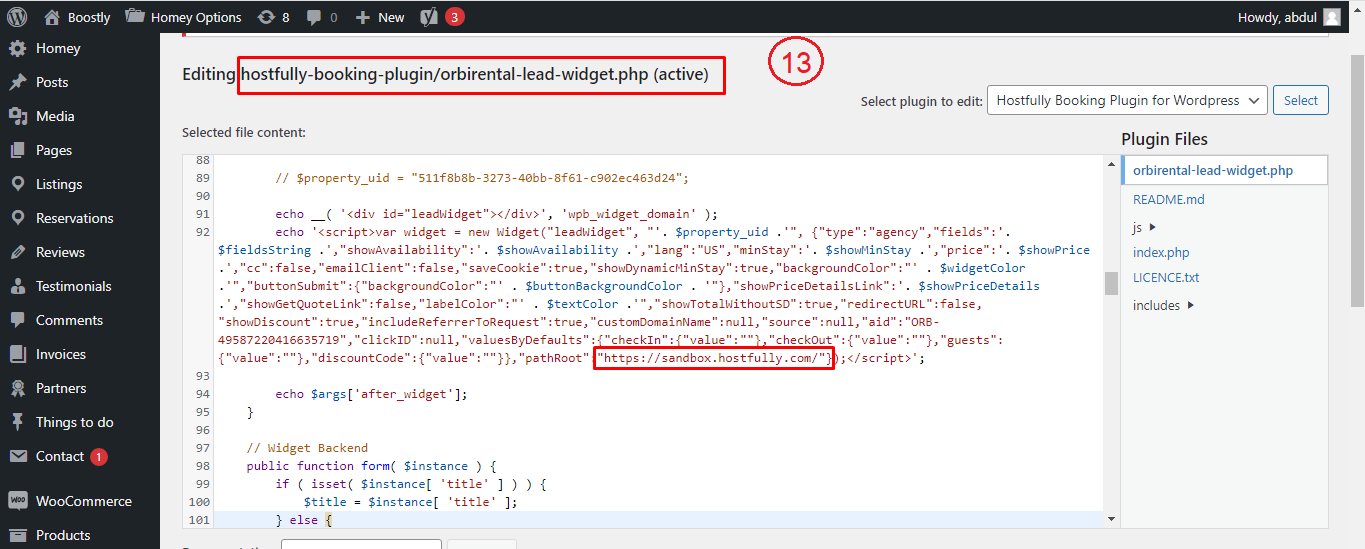Click the Pages icon in sidebar
This screenshot has width=1365, height=549.
pos(17,150)
